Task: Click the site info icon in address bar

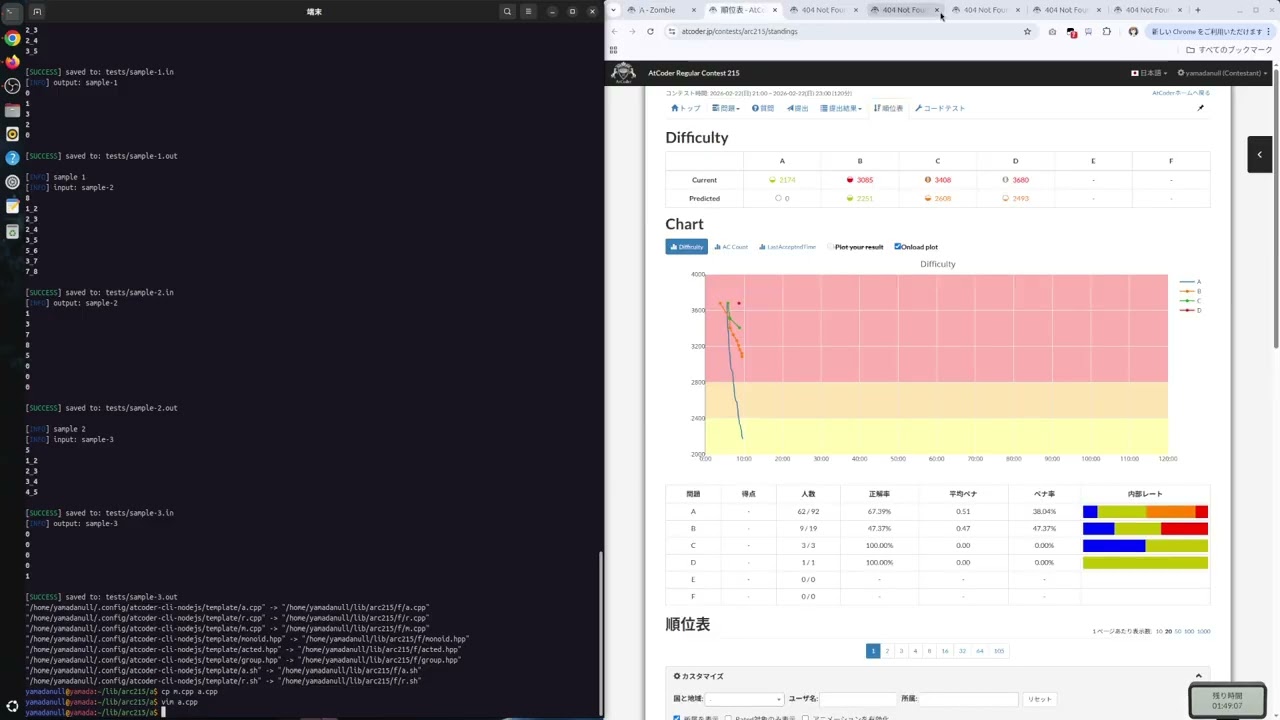Action: 671,31
